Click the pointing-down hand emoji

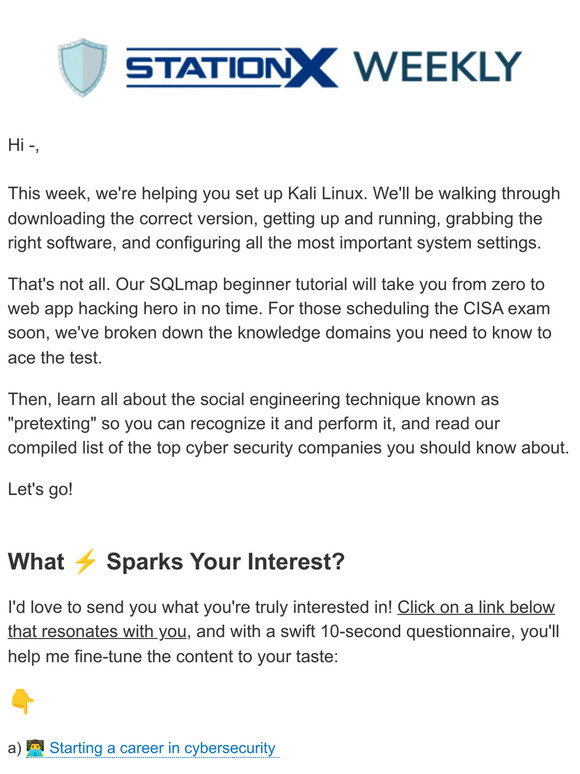(22, 701)
